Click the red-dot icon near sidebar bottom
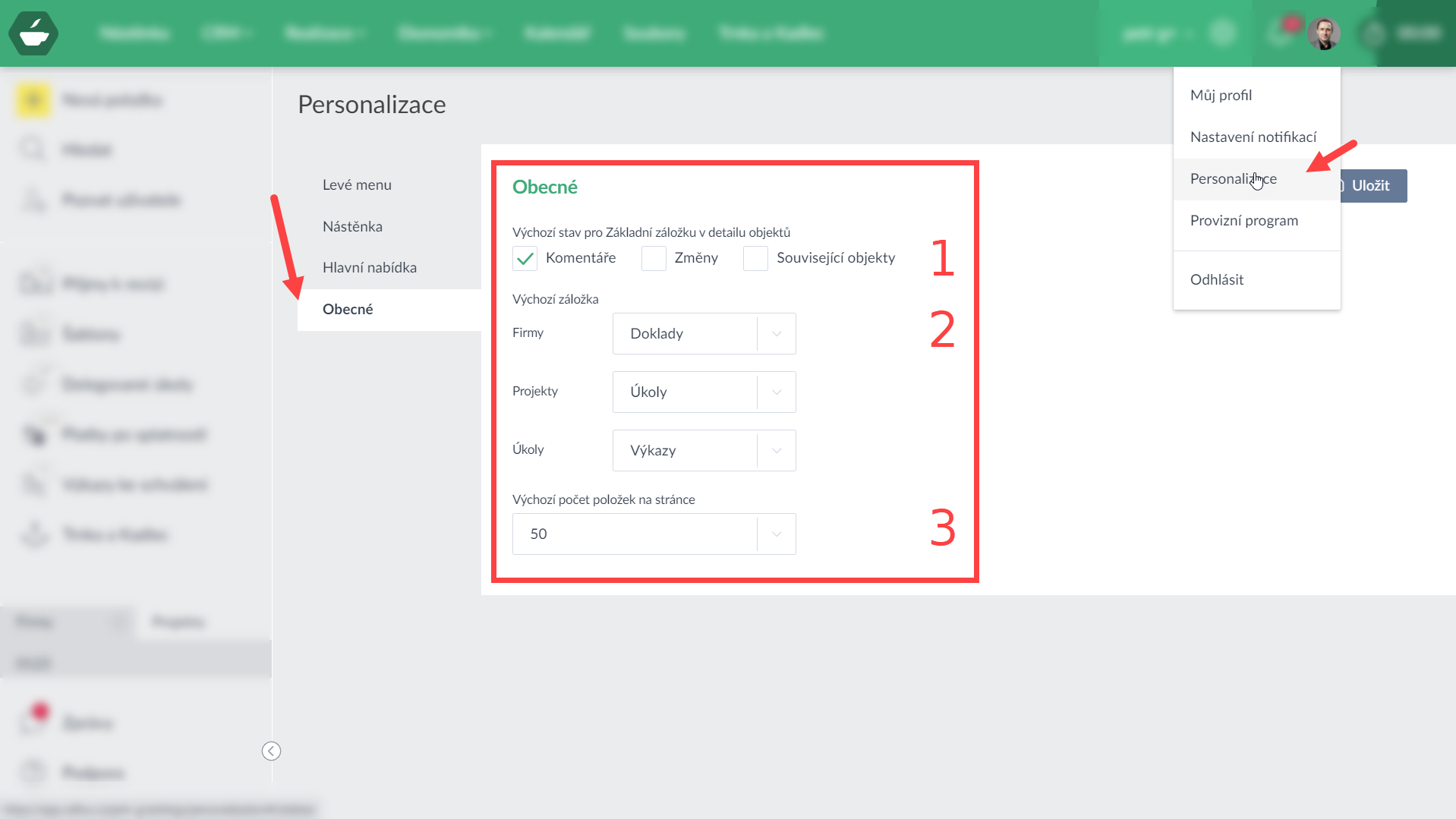The height and width of the screenshot is (819, 1456). click(35, 719)
